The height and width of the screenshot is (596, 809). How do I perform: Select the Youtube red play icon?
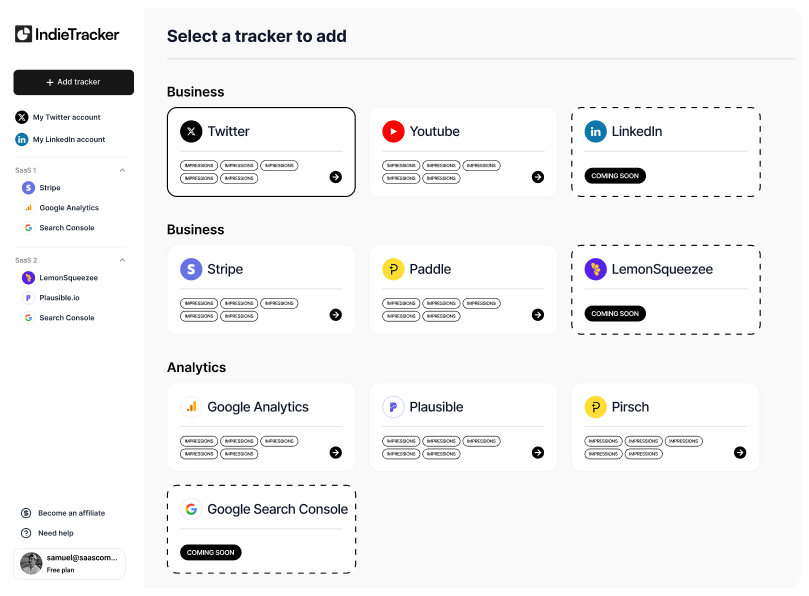[394, 130]
